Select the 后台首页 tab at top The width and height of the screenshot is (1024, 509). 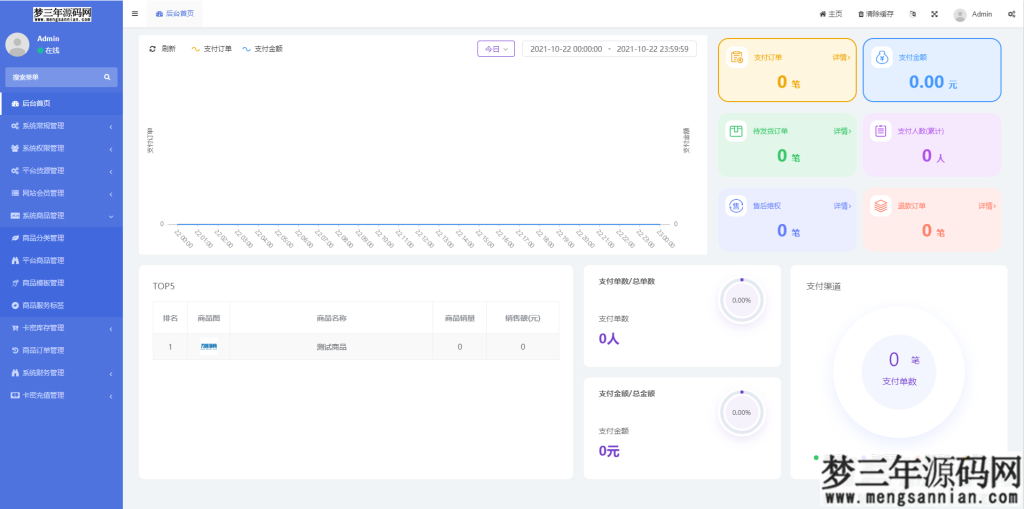pyautogui.click(x=175, y=14)
